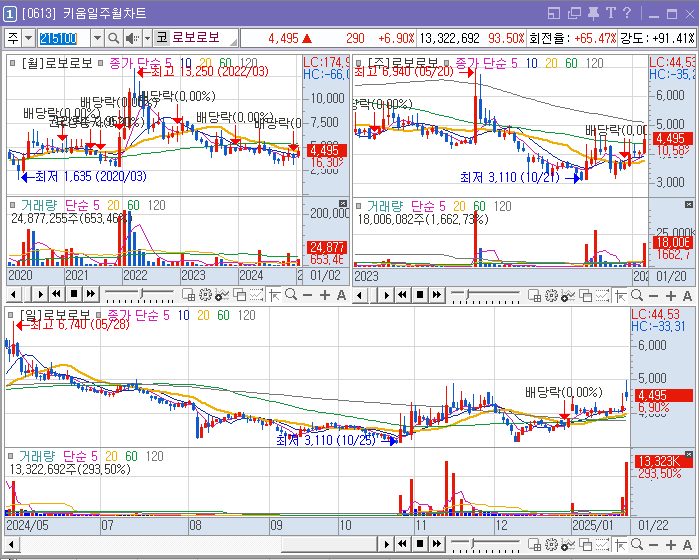
Task: Click the layout icon left of duplicate-window icon
Action: 554,13
